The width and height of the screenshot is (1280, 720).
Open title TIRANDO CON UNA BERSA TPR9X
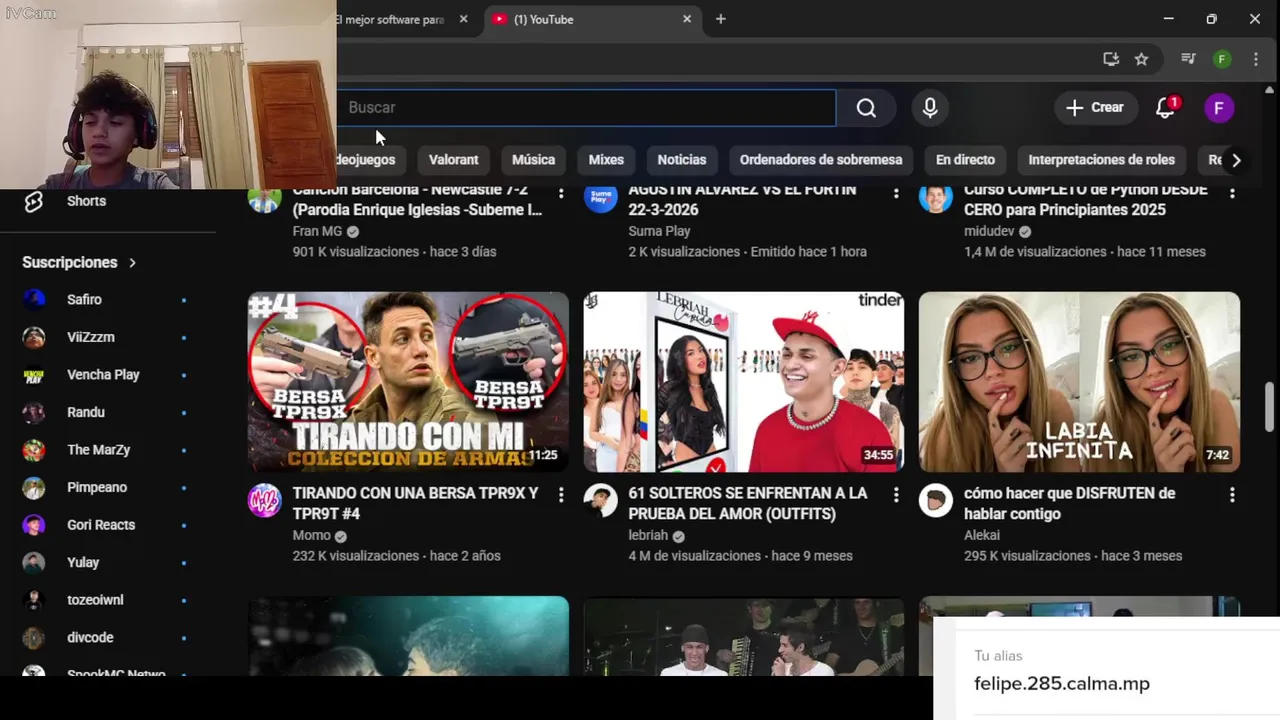(x=415, y=504)
